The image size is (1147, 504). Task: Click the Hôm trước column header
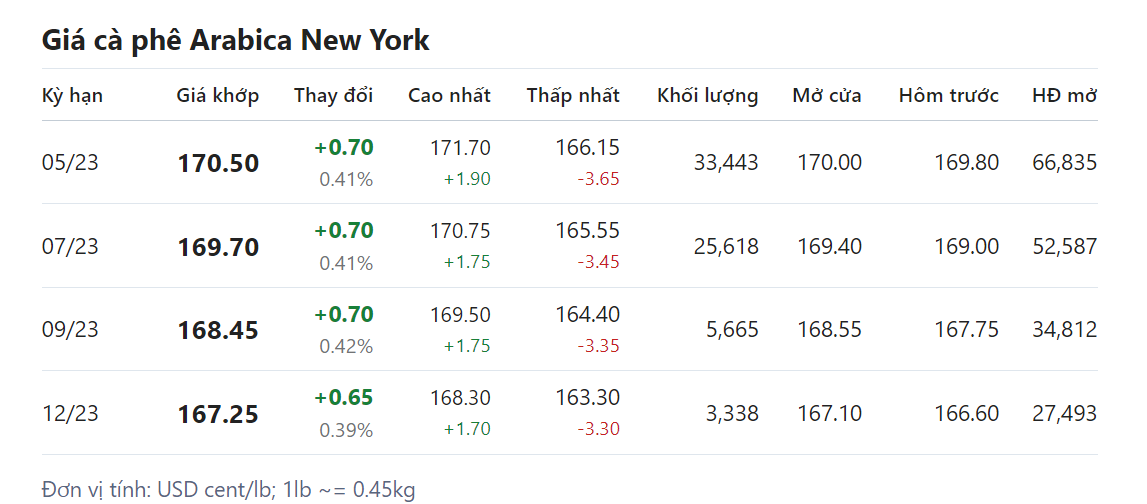click(948, 96)
